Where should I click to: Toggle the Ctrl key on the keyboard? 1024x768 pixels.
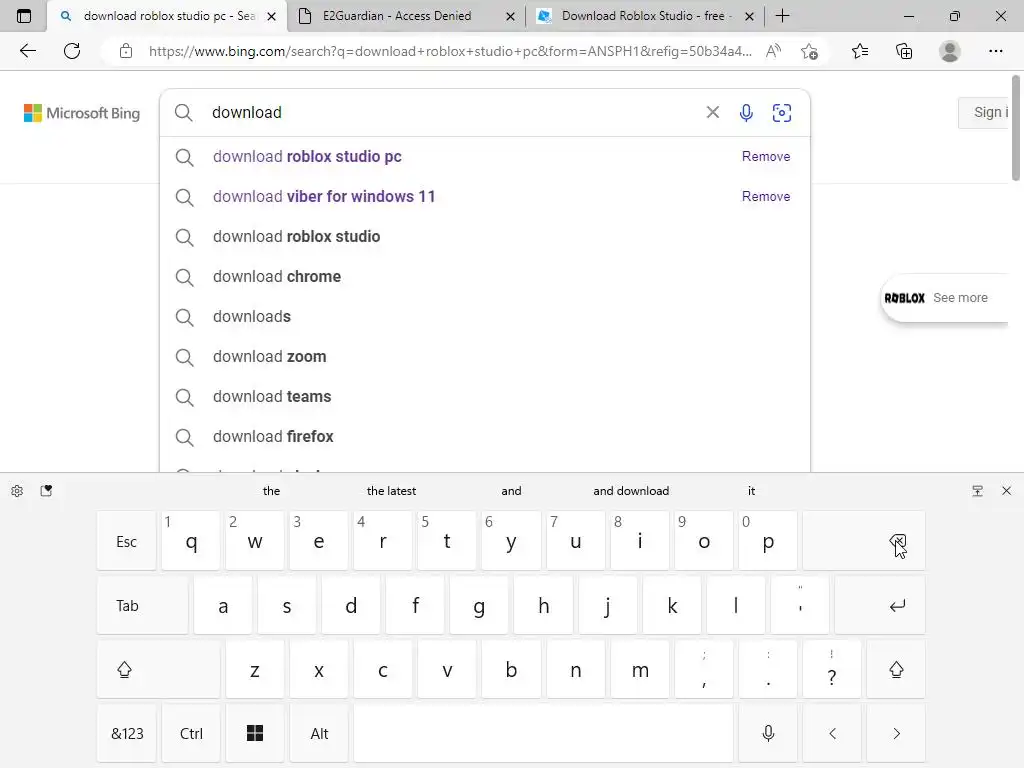coord(191,733)
